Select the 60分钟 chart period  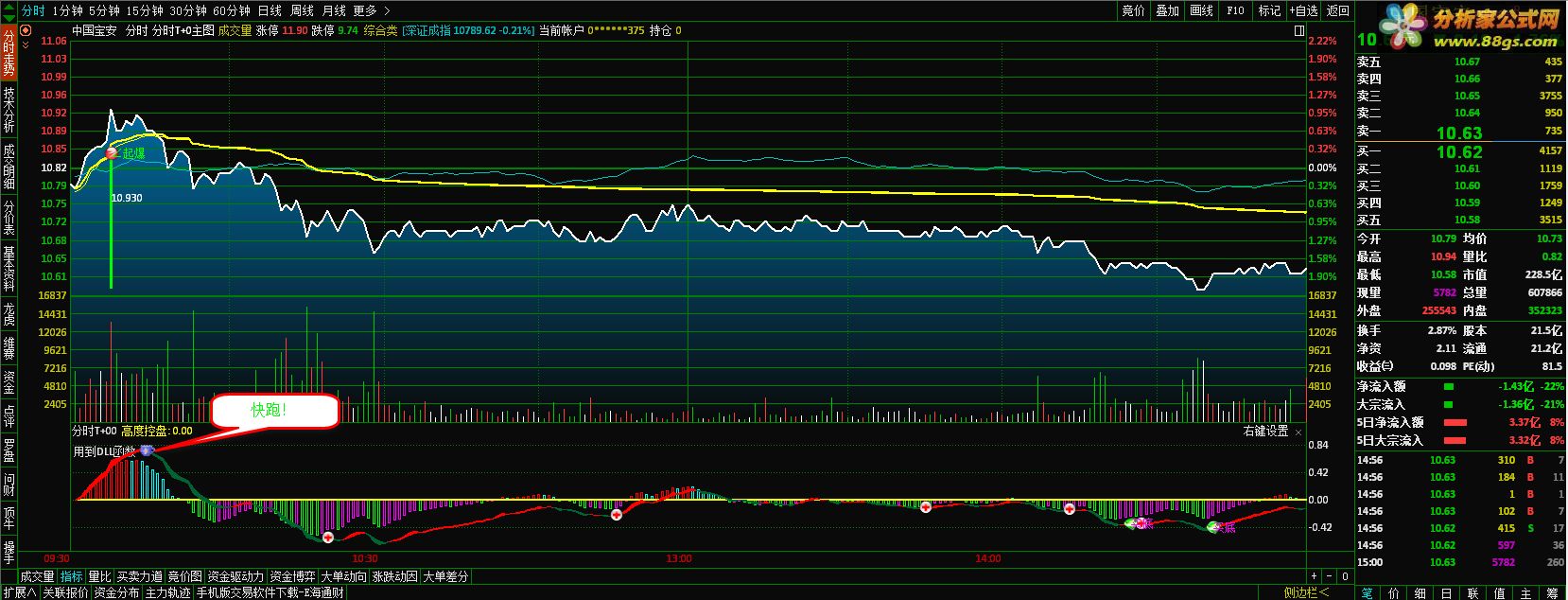coord(232,10)
